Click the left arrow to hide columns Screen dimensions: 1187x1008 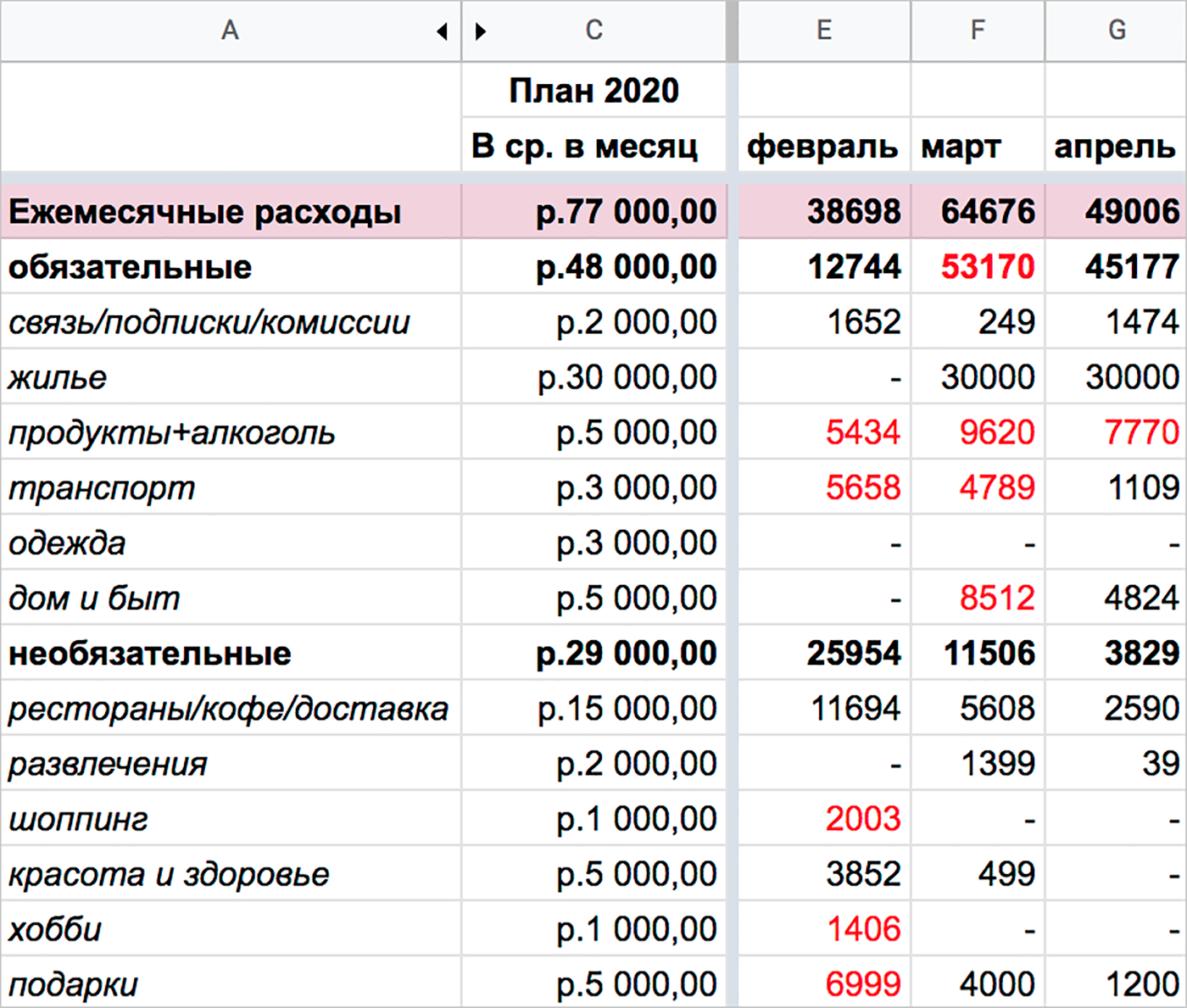442,31
